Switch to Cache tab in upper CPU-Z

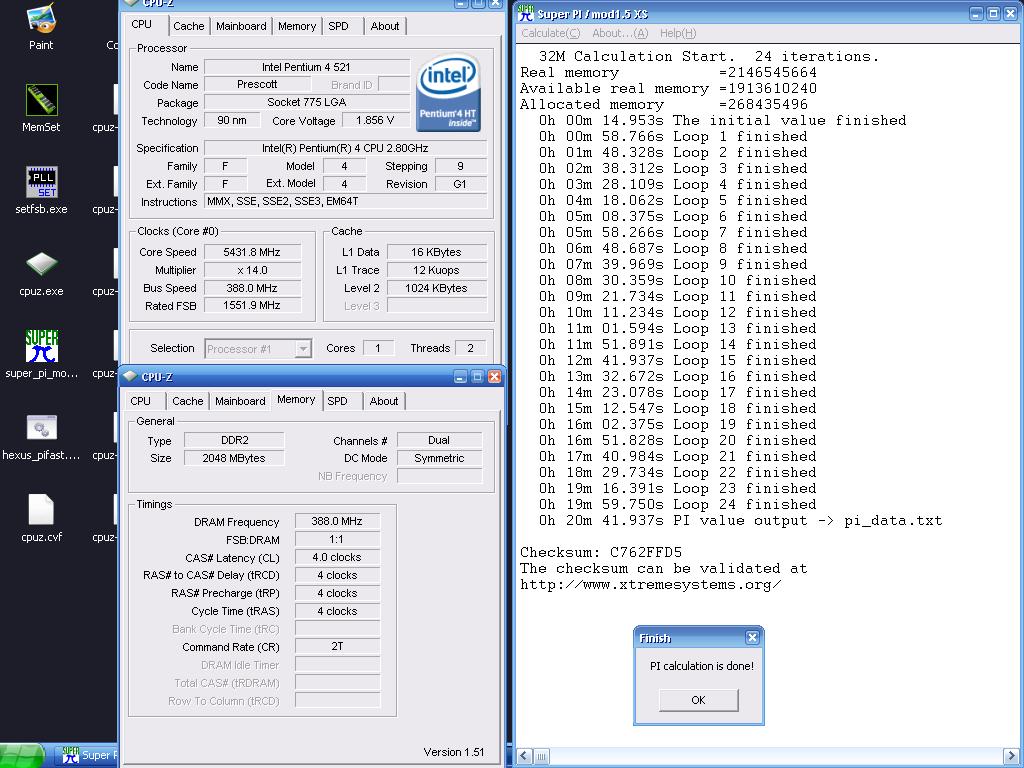[x=189, y=26]
